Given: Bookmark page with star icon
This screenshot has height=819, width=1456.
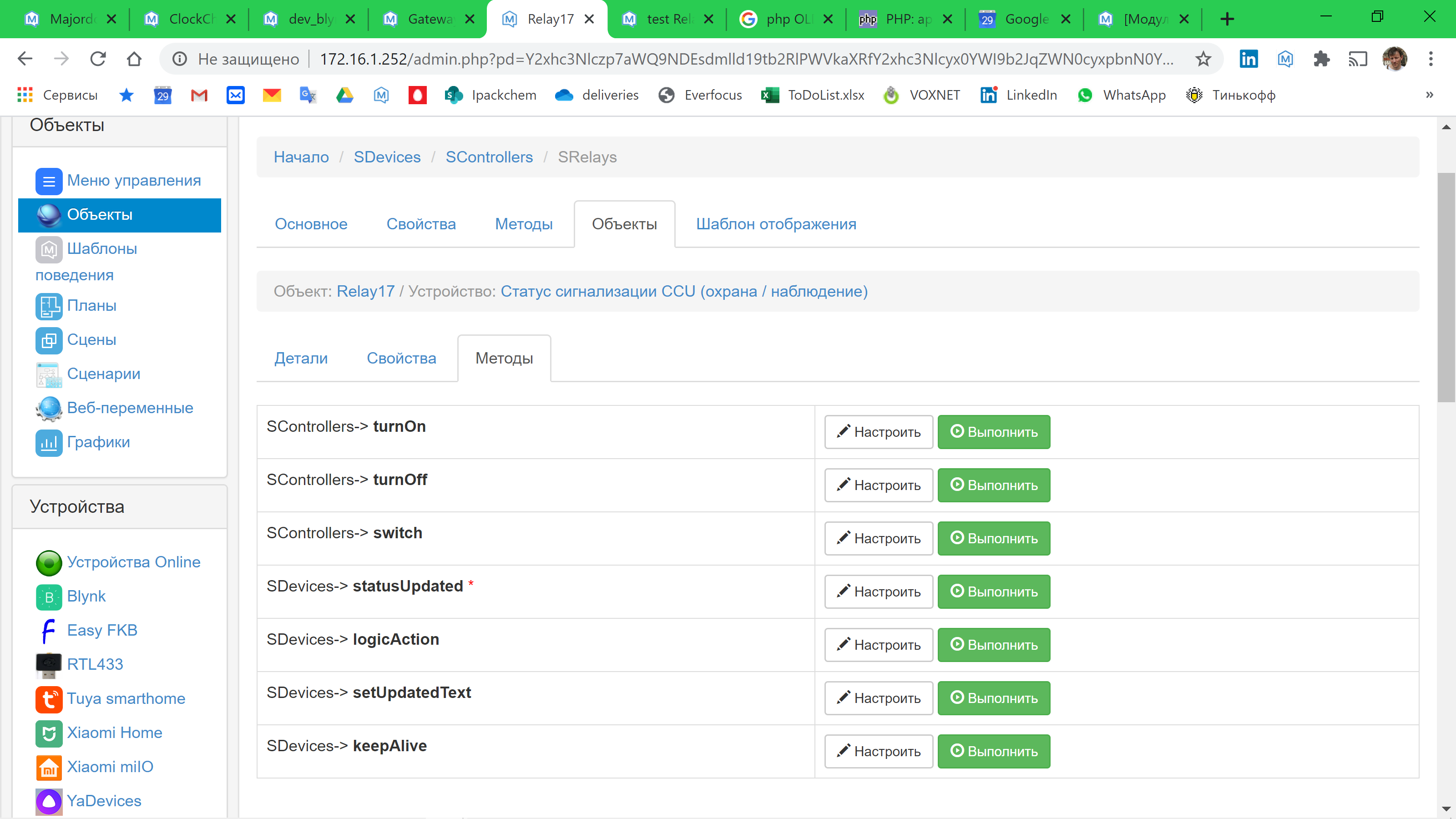Looking at the screenshot, I should (x=1203, y=59).
